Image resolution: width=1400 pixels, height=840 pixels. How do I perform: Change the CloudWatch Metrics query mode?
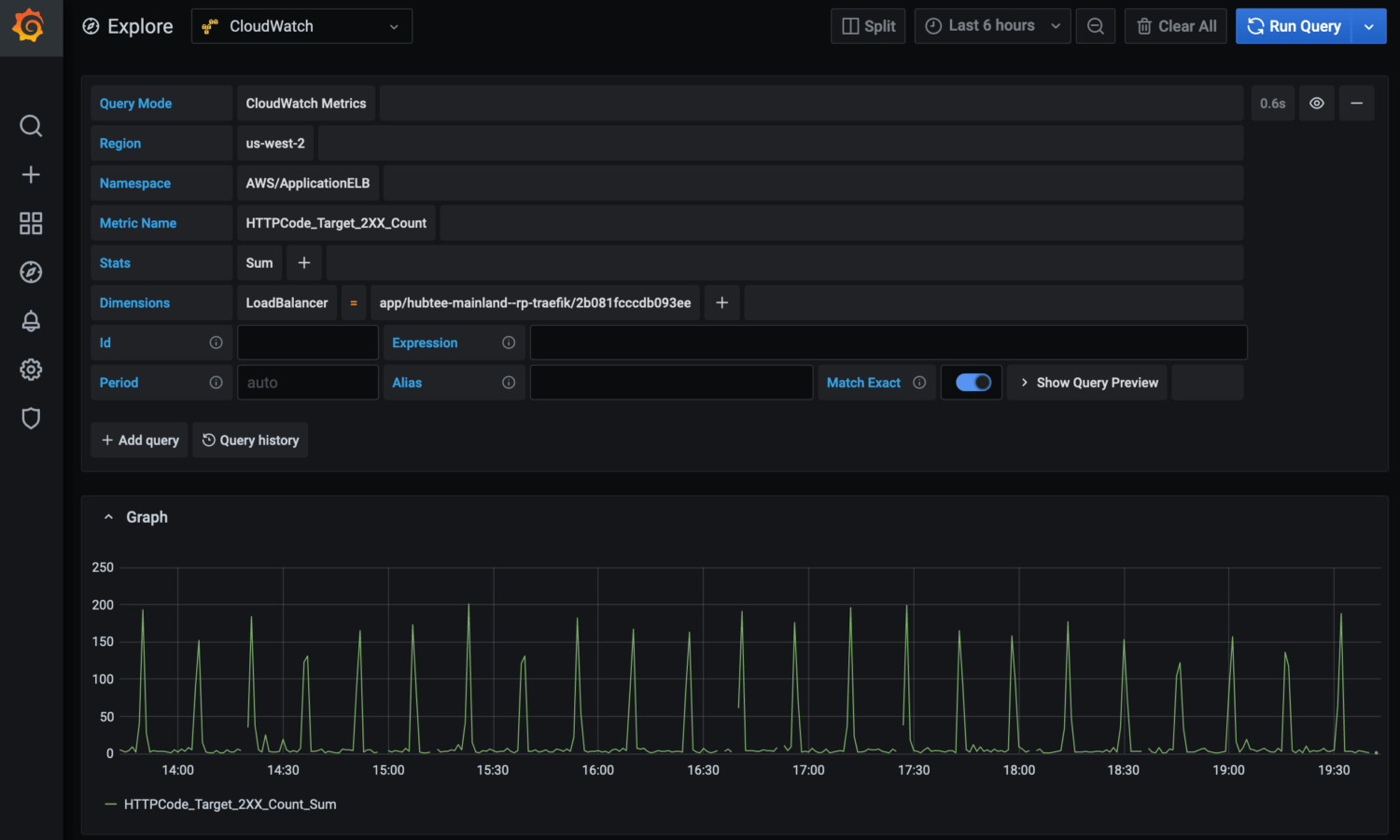306,104
